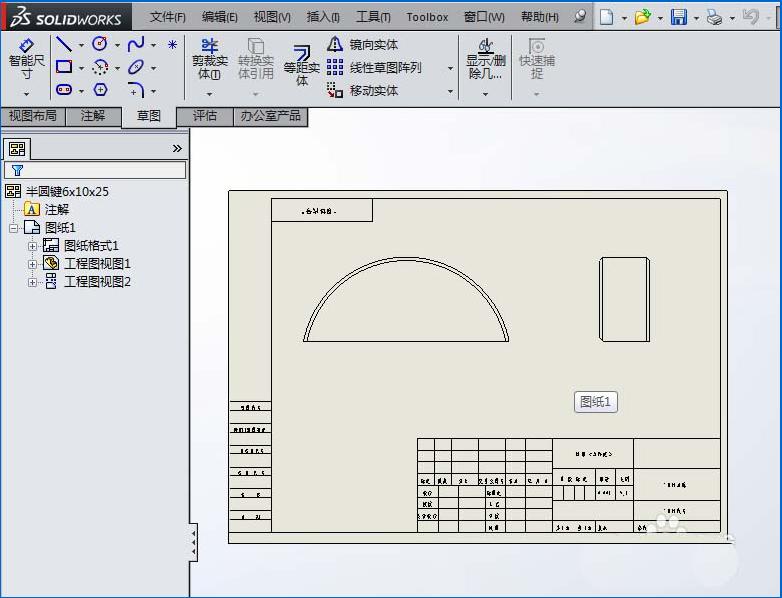Open dropdown arrow next to Line tool
Image resolution: width=782 pixels, height=598 pixels.
pyautogui.click(x=81, y=45)
